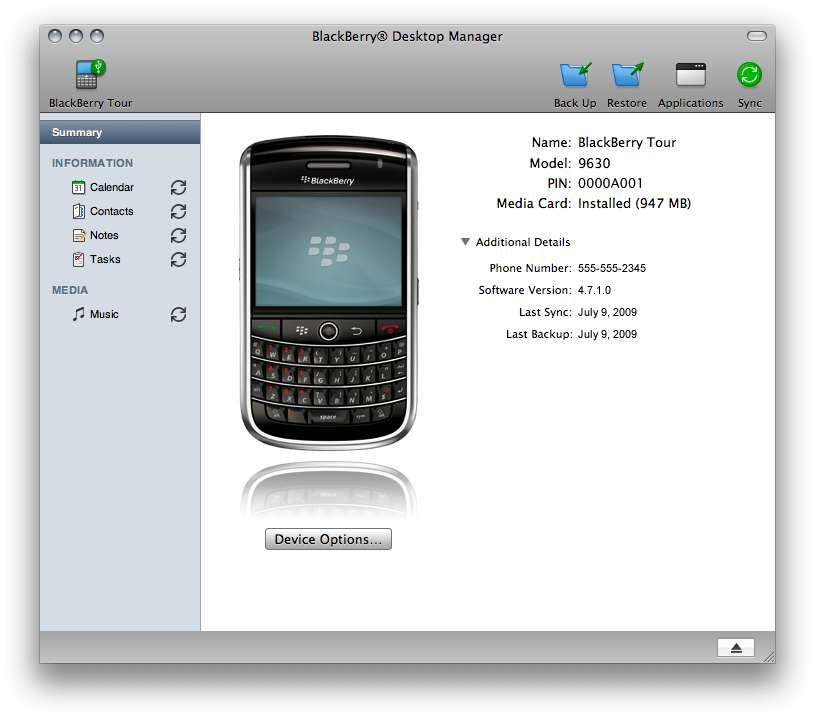Click the model number 9630

pos(594,163)
